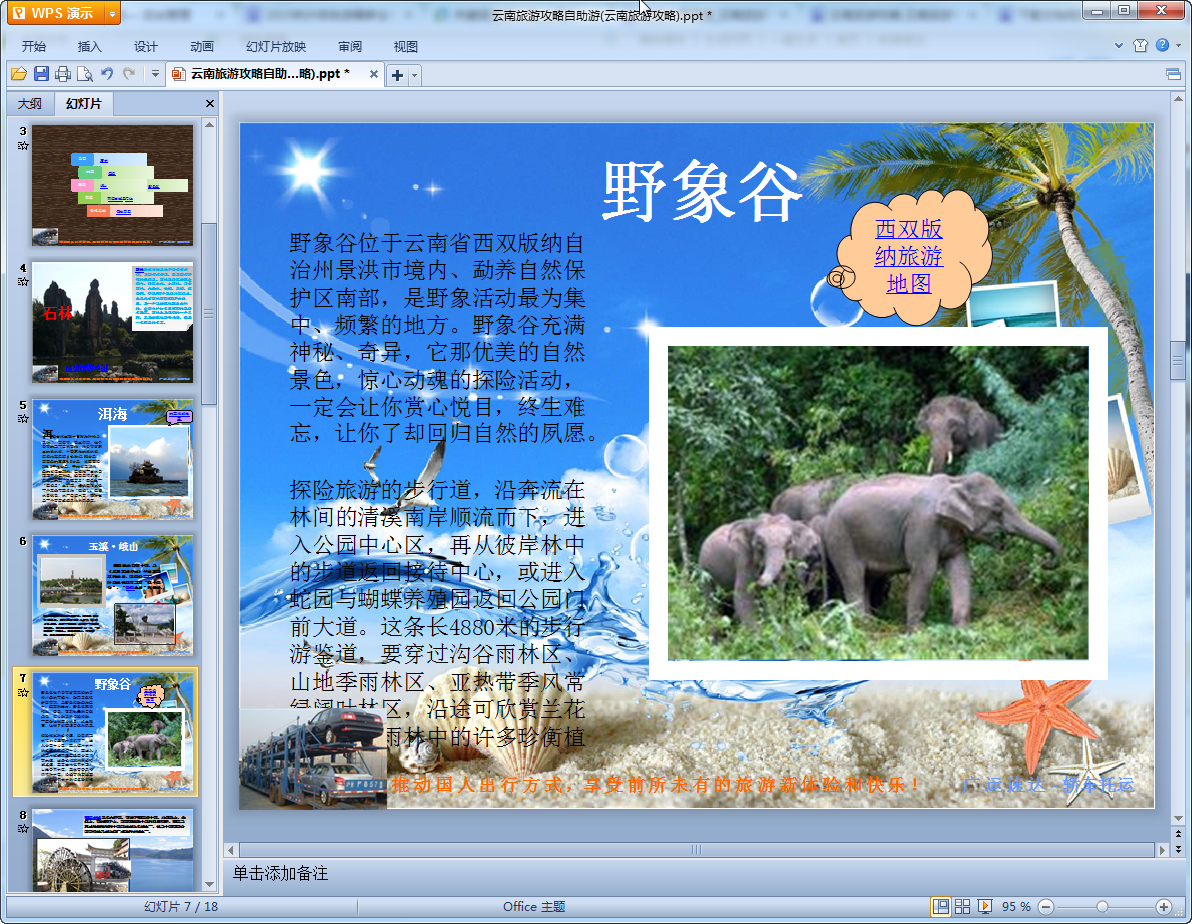Click the 西双版纳旅游地图 hyperlink

908,256
